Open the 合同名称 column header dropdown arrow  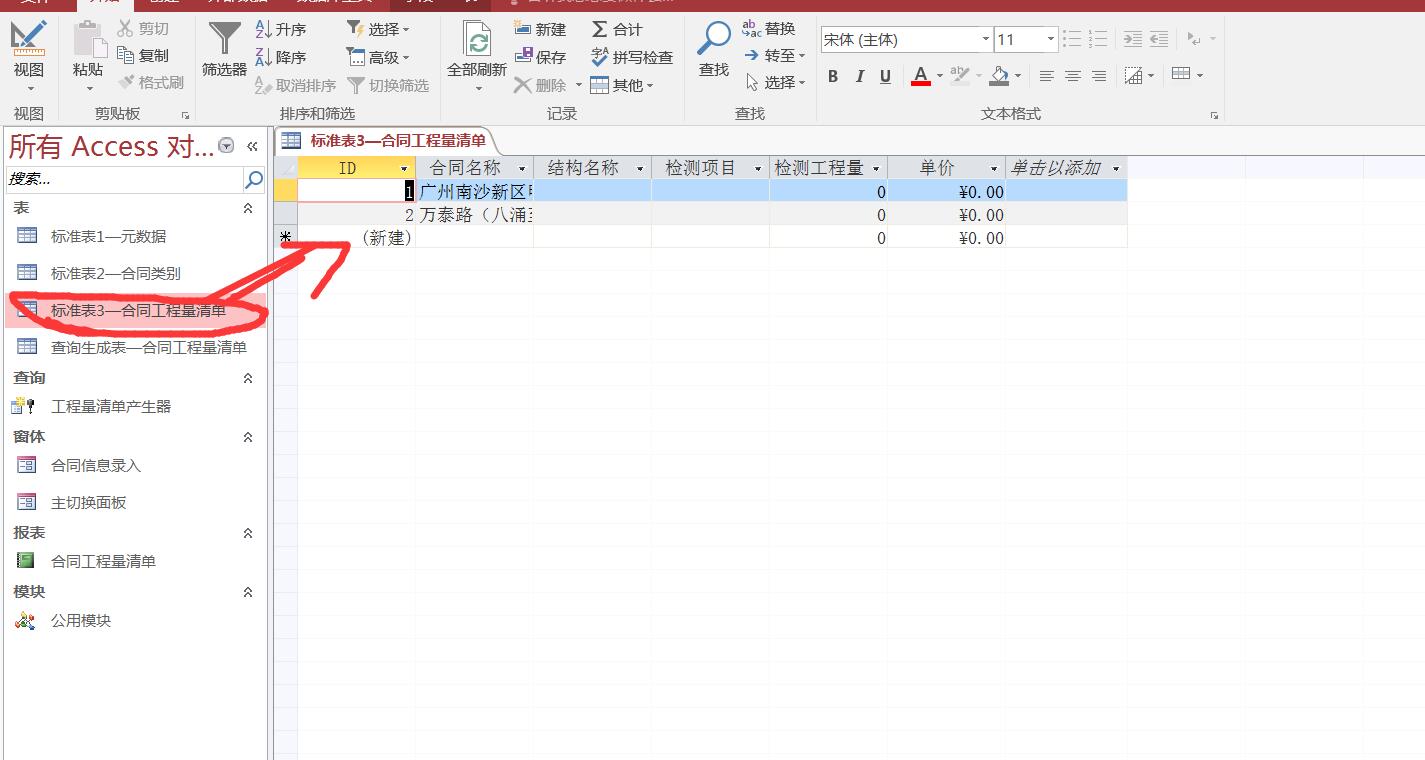[x=522, y=168]
